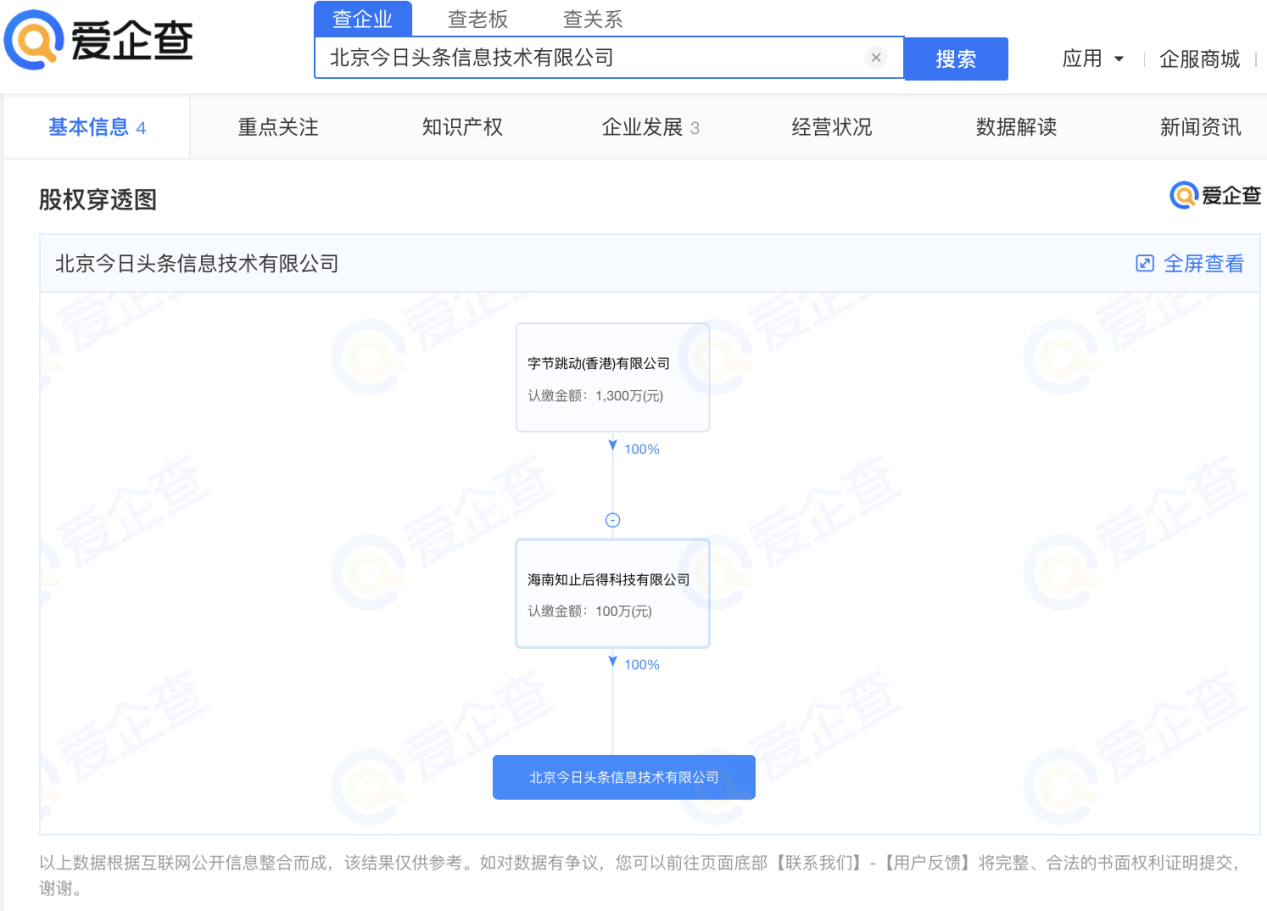
Task: Open the 重点关注 section tab
Action: (277, 126)
